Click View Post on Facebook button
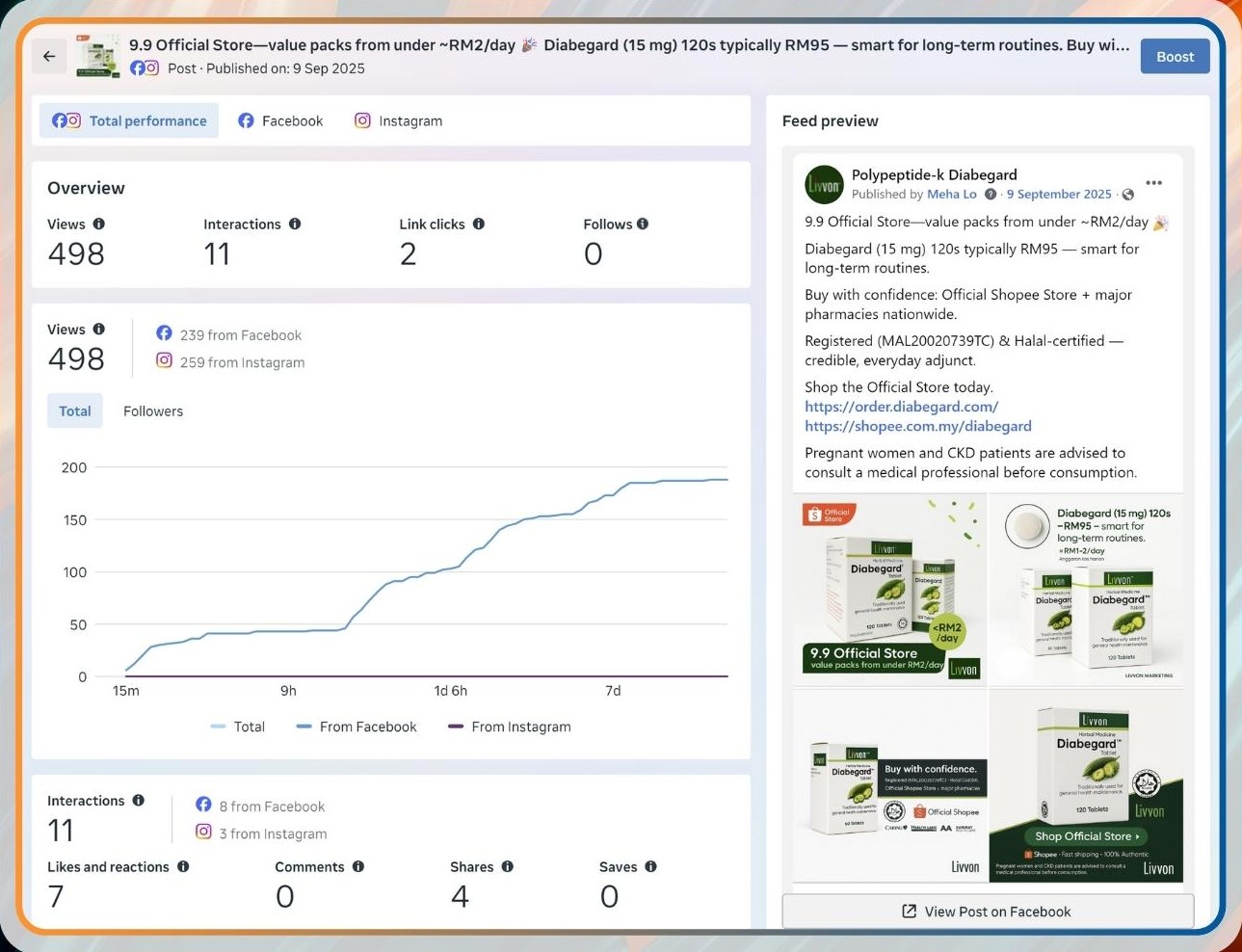1242x952 pixels. click(x=988, y=912)
